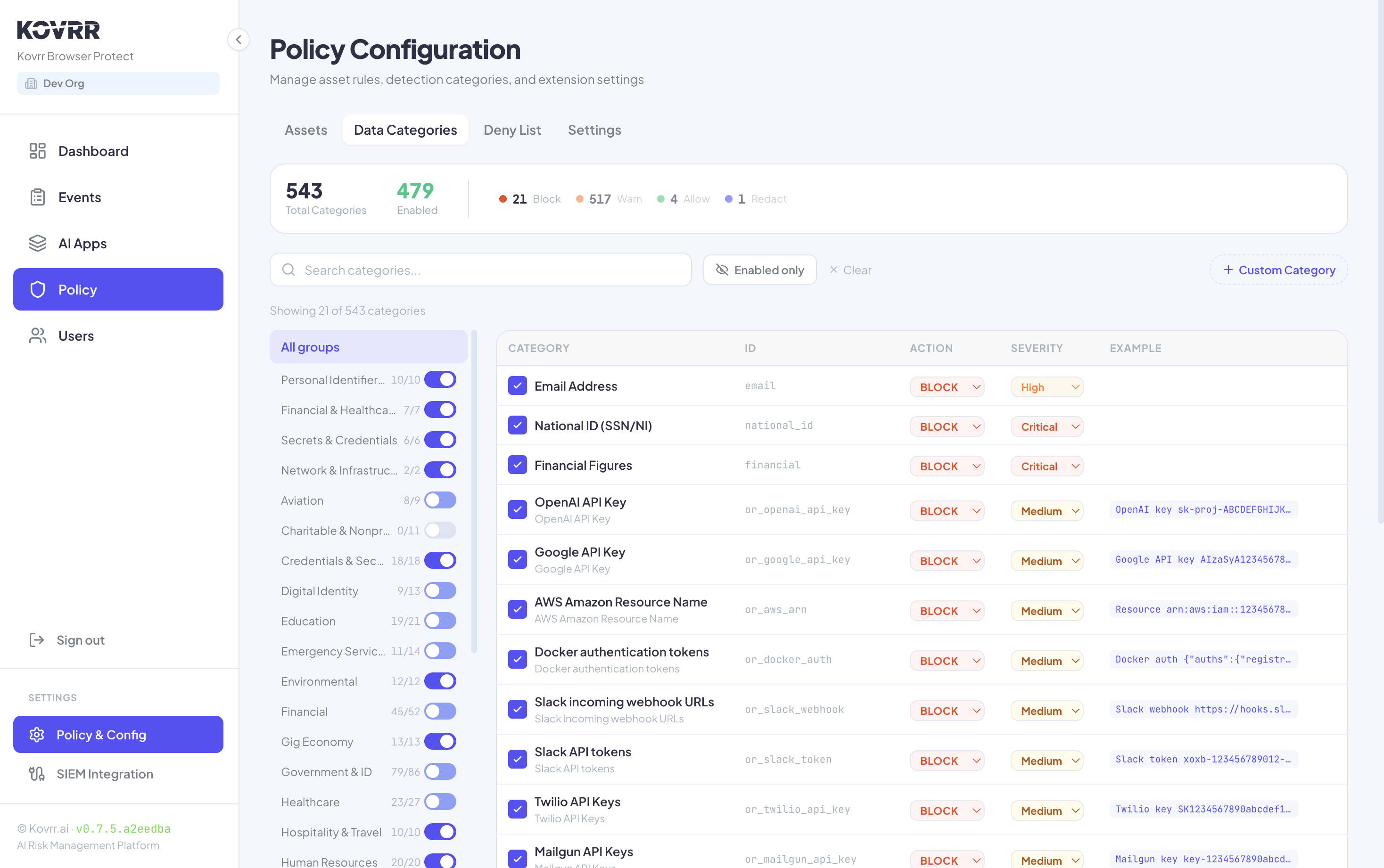Click the OpenAI key example snippet
Screen dimensions: 1384x868
click(x=1203, y=509)
